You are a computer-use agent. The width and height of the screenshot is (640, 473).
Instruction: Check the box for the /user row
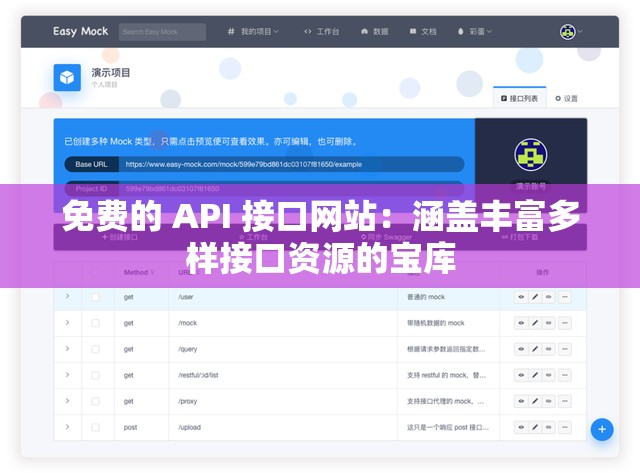click(96, 297)
